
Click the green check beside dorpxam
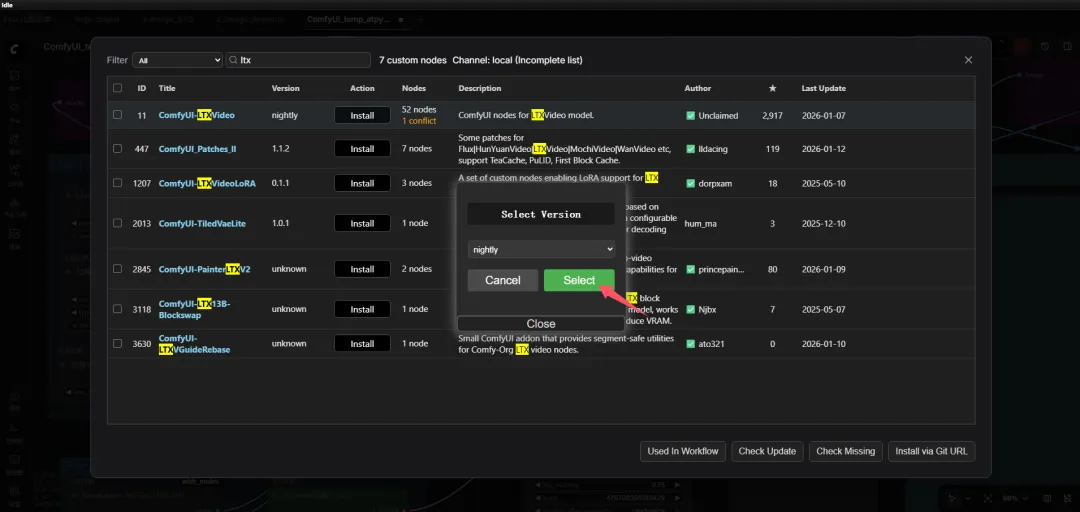(x=690, y=183)
